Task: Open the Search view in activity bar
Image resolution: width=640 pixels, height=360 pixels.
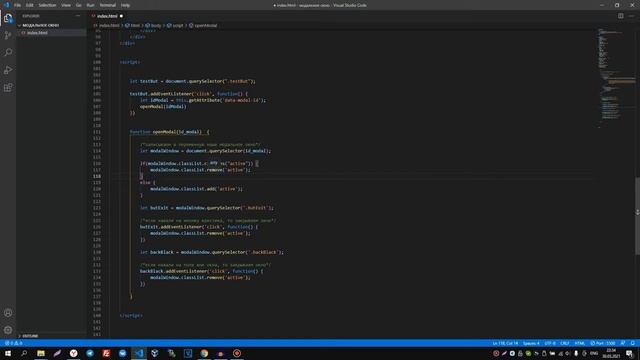Action: click(x=8, y=53)
